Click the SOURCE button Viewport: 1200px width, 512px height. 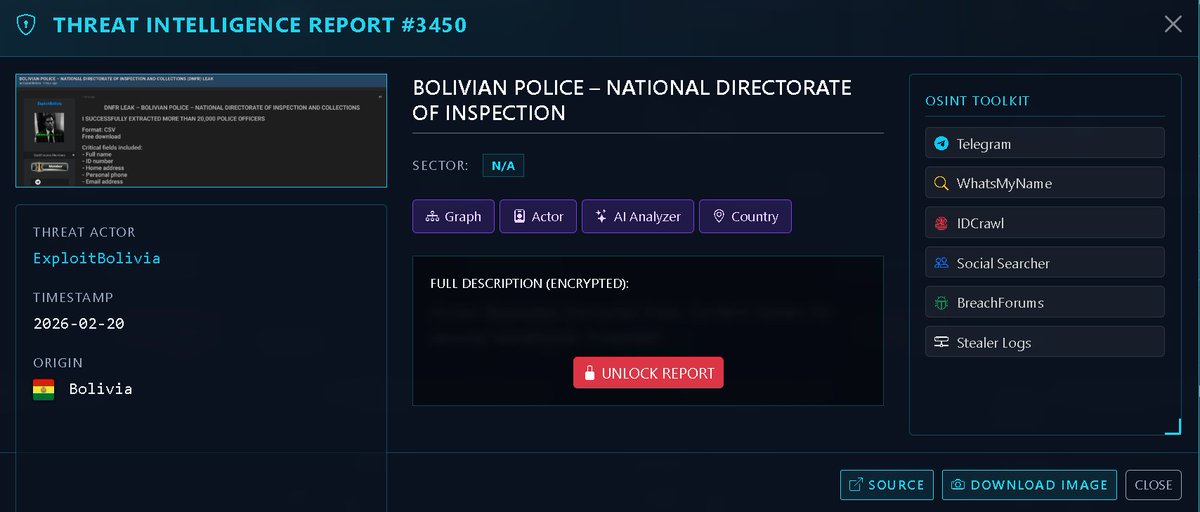pyautogui.click(x=887, y=485)
